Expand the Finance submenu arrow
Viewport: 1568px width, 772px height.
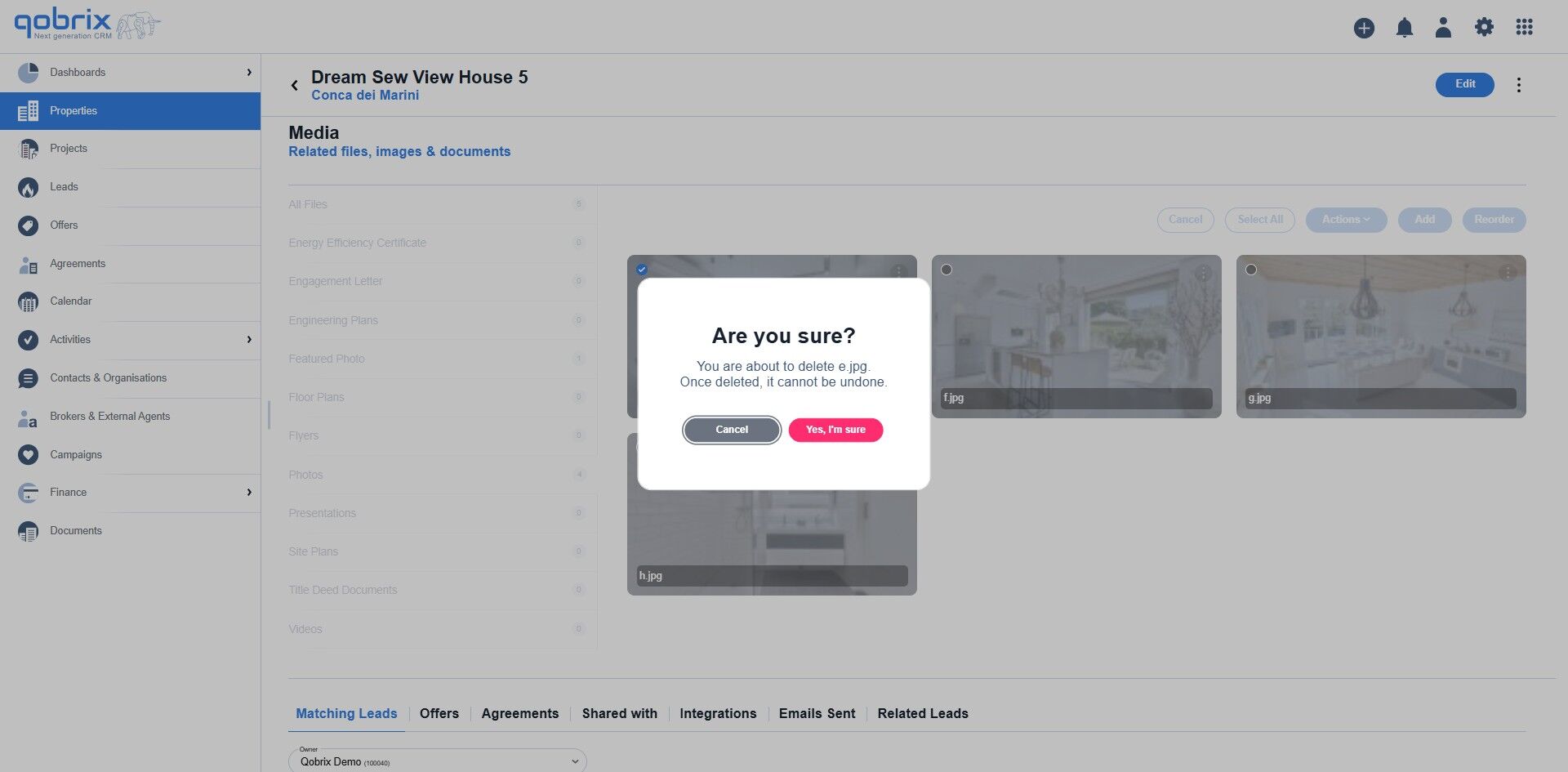[x=249, y=493]
